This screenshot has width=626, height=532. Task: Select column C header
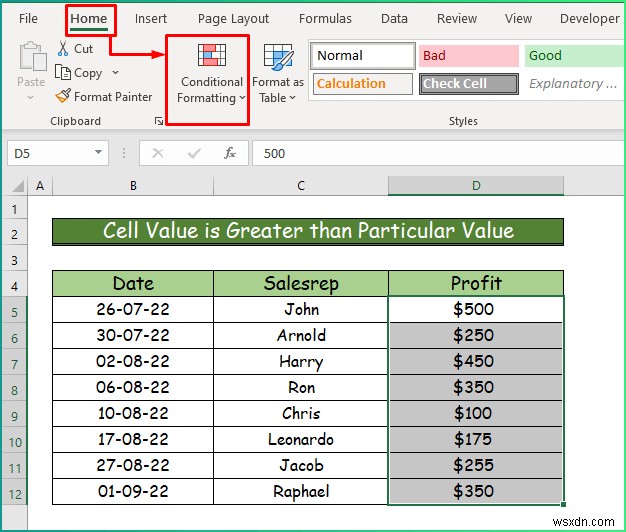(x=301, y=186)
